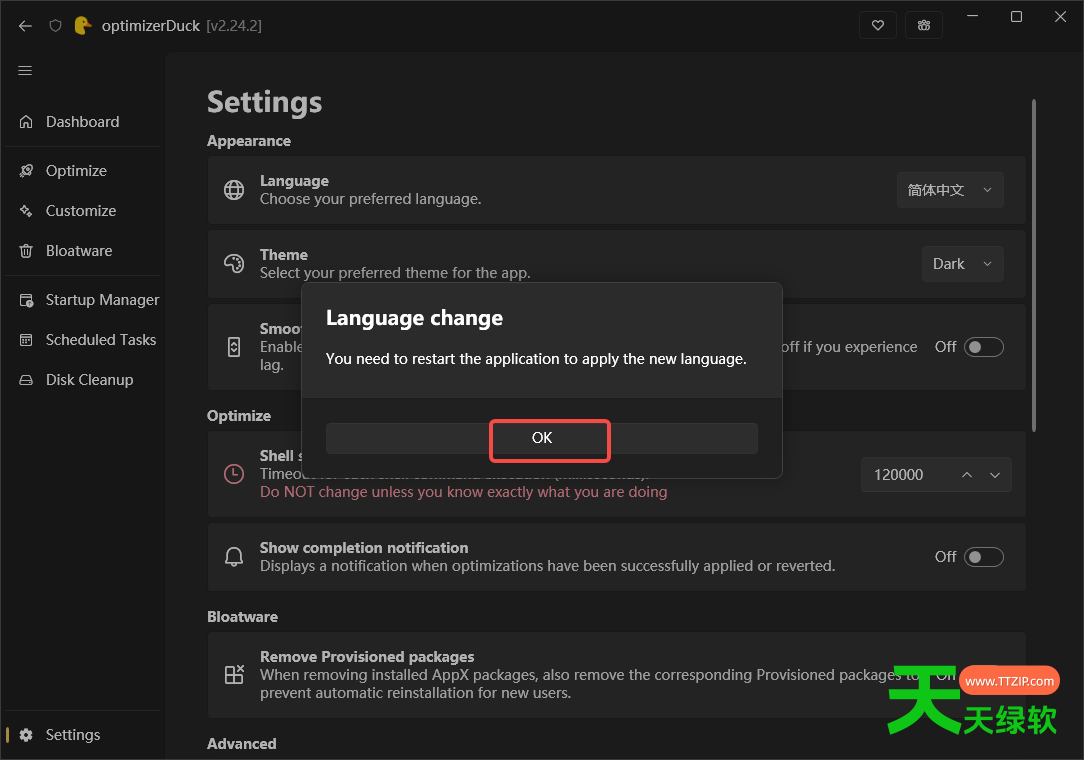Open the Startup Manager page
The image size is (1084, 760).
83,300
